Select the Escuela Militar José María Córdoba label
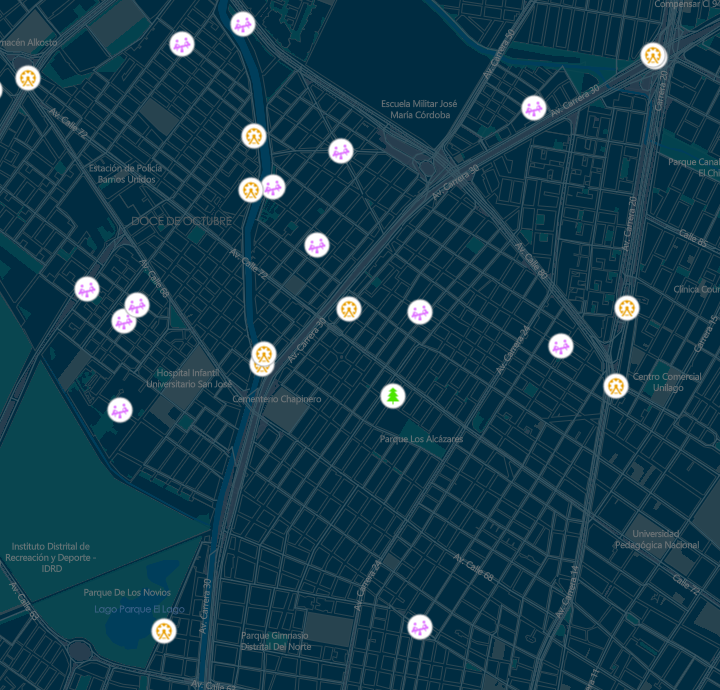The image size is (720, 690). coord(419,109)
